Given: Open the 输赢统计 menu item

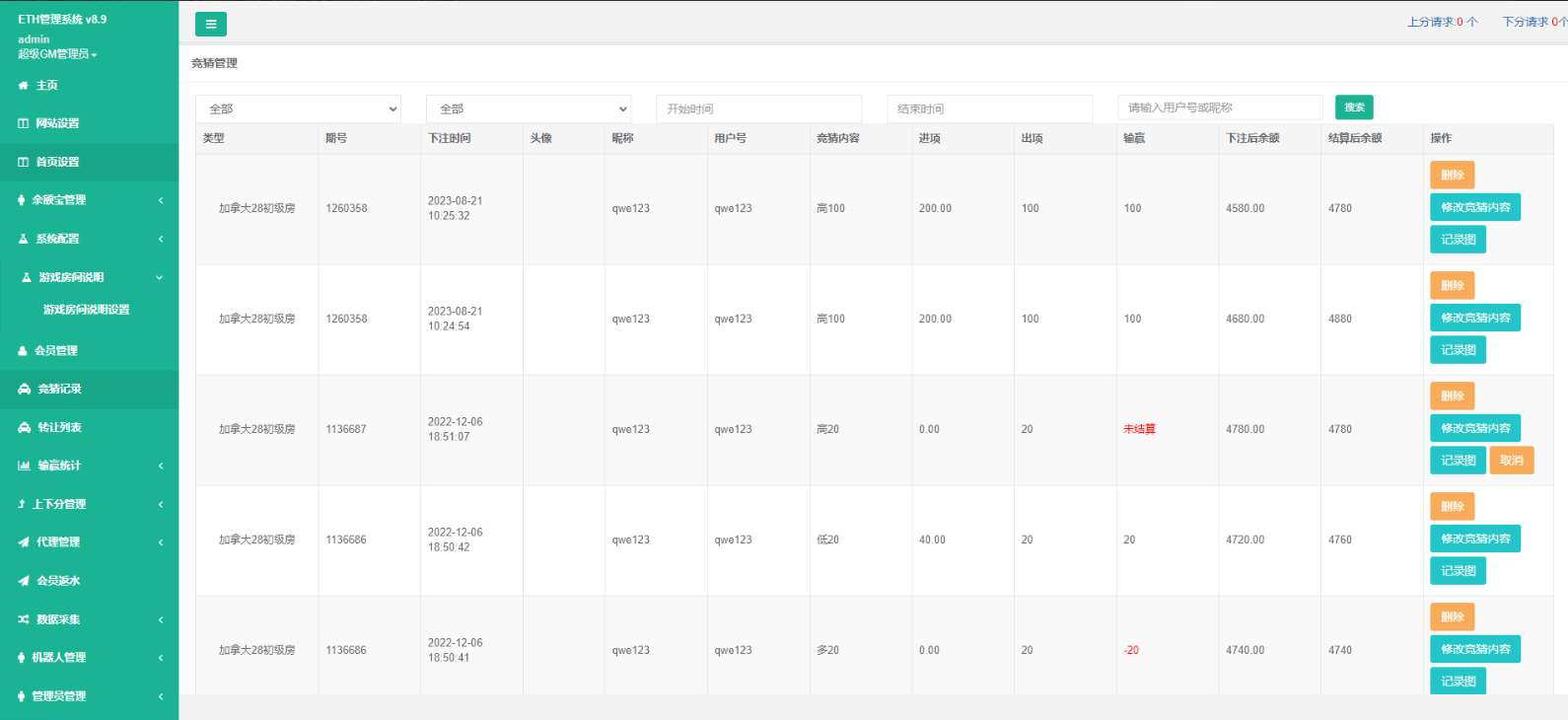Looking at the screenshot, I should (59, 466).
